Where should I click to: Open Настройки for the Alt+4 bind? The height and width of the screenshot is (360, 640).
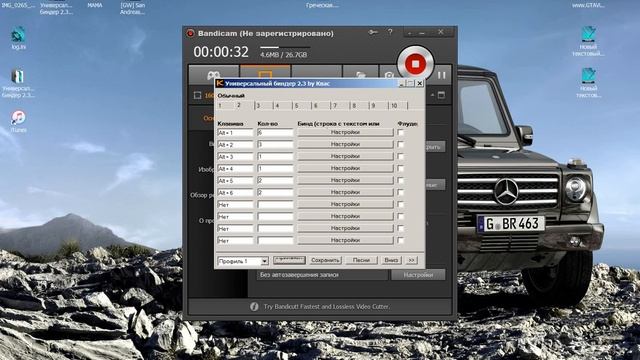point(345,168)
